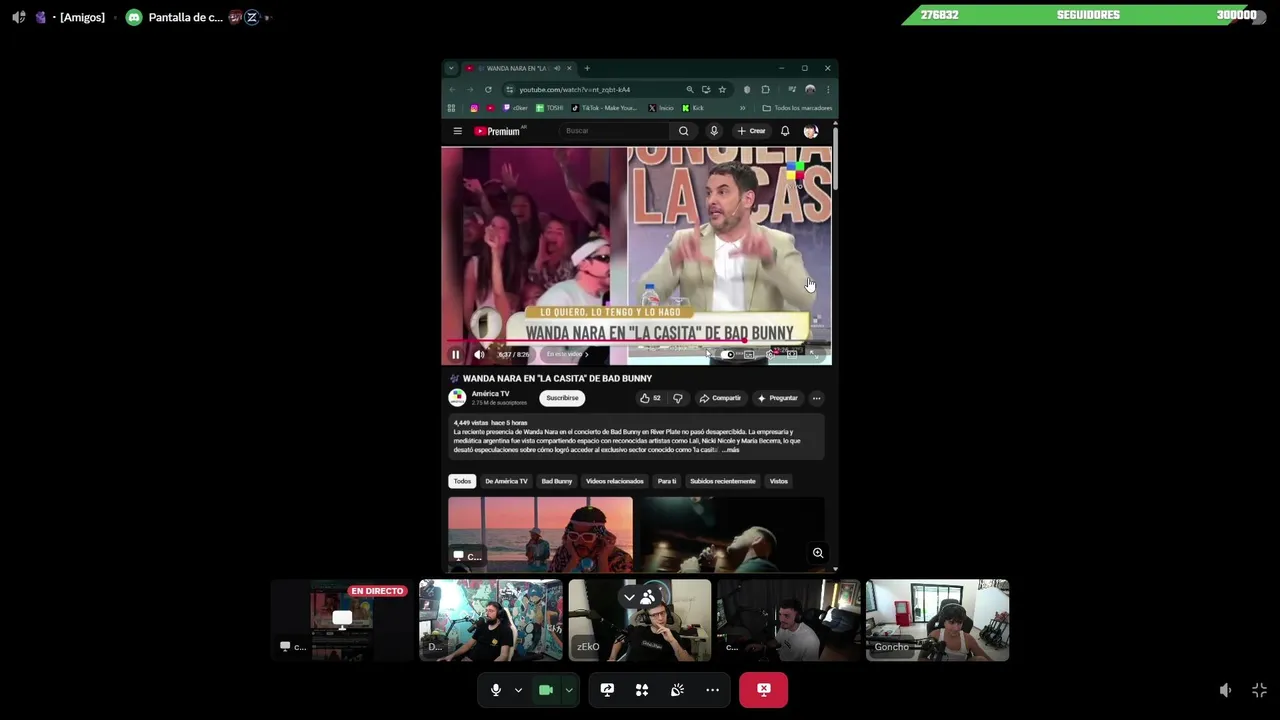Open the YouTube account avatar menu
1280x720 pixels.
[x=811, y=131]
